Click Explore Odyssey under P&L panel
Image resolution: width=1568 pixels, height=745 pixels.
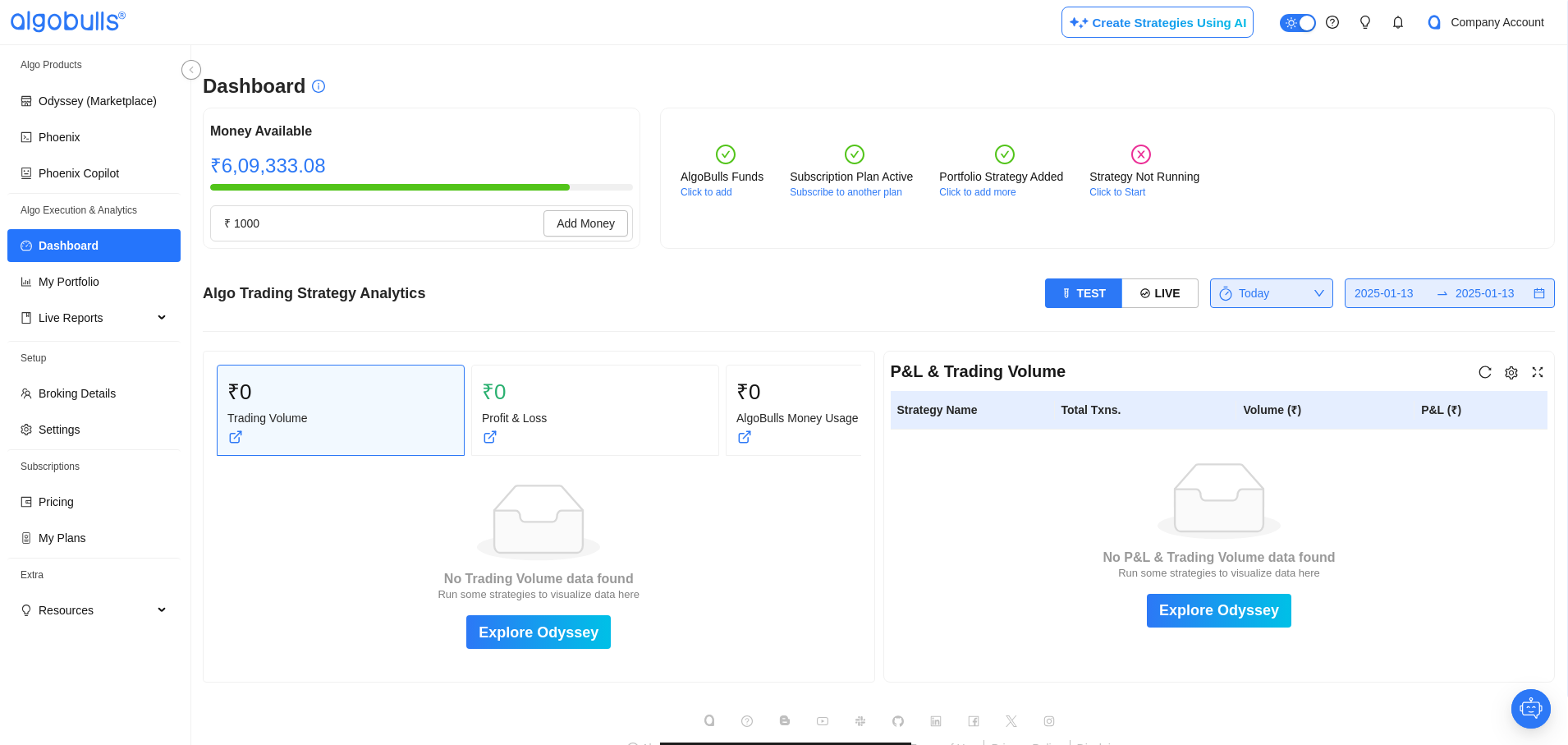pyautogui.click(x=1219, y=610)
